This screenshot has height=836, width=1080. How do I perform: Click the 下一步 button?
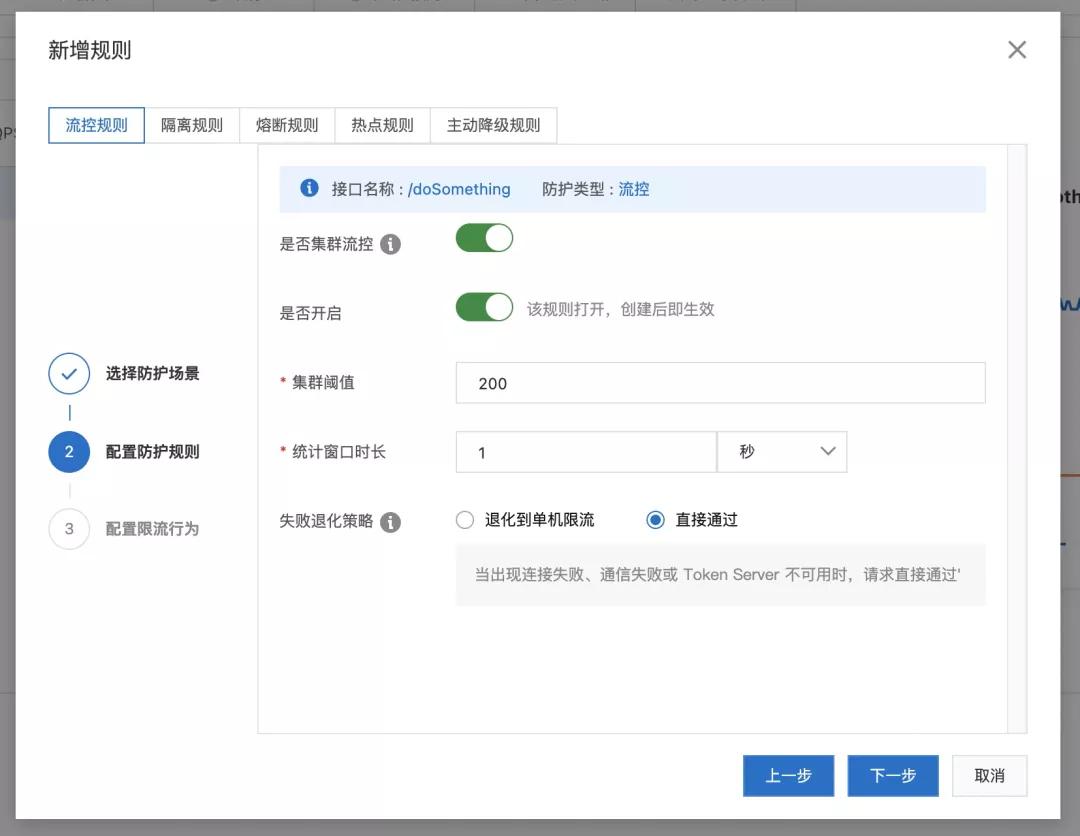(893, 776)
